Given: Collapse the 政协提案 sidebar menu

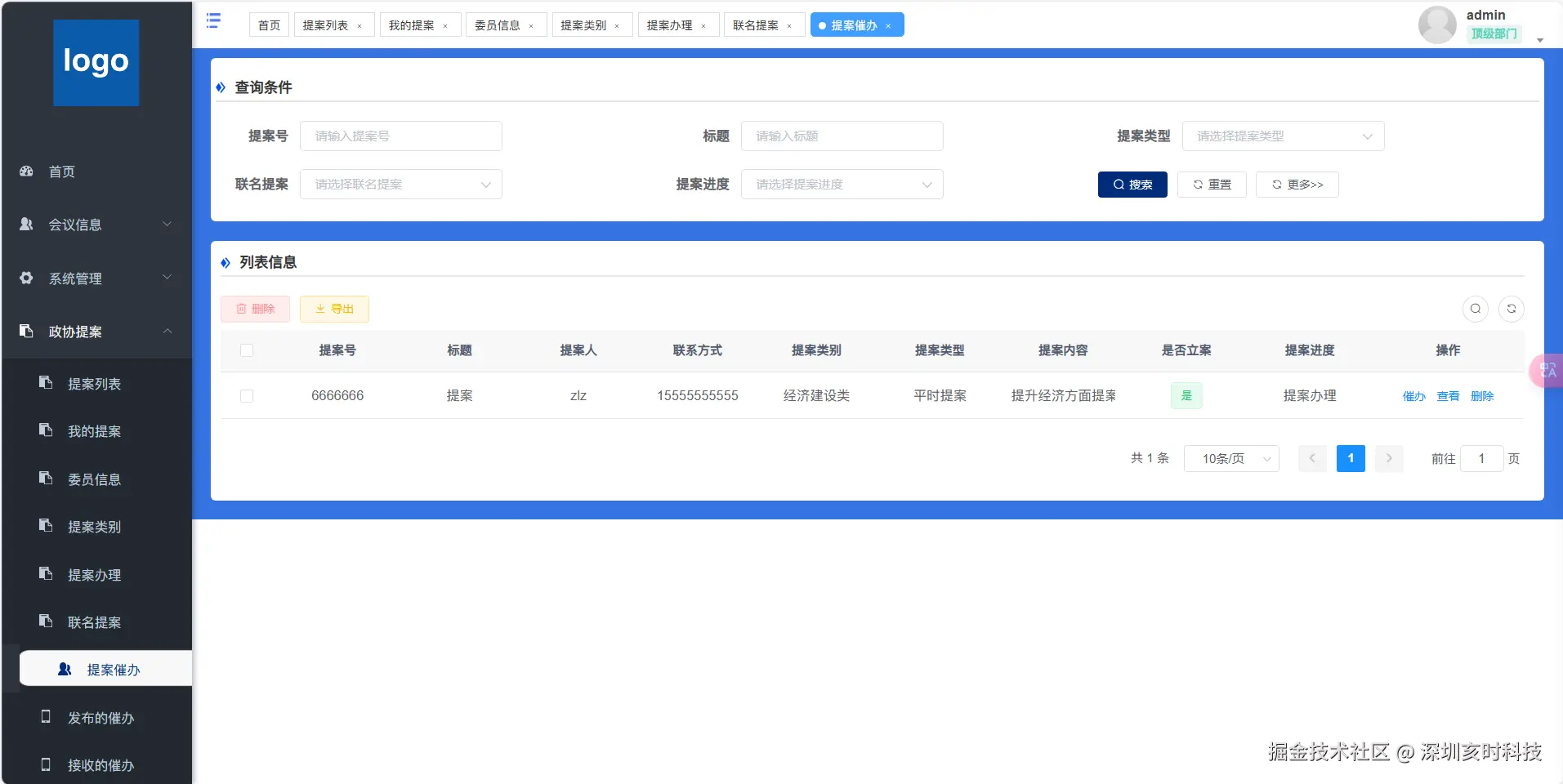Looking at the screenshot, I should click(x=96, y=332).
